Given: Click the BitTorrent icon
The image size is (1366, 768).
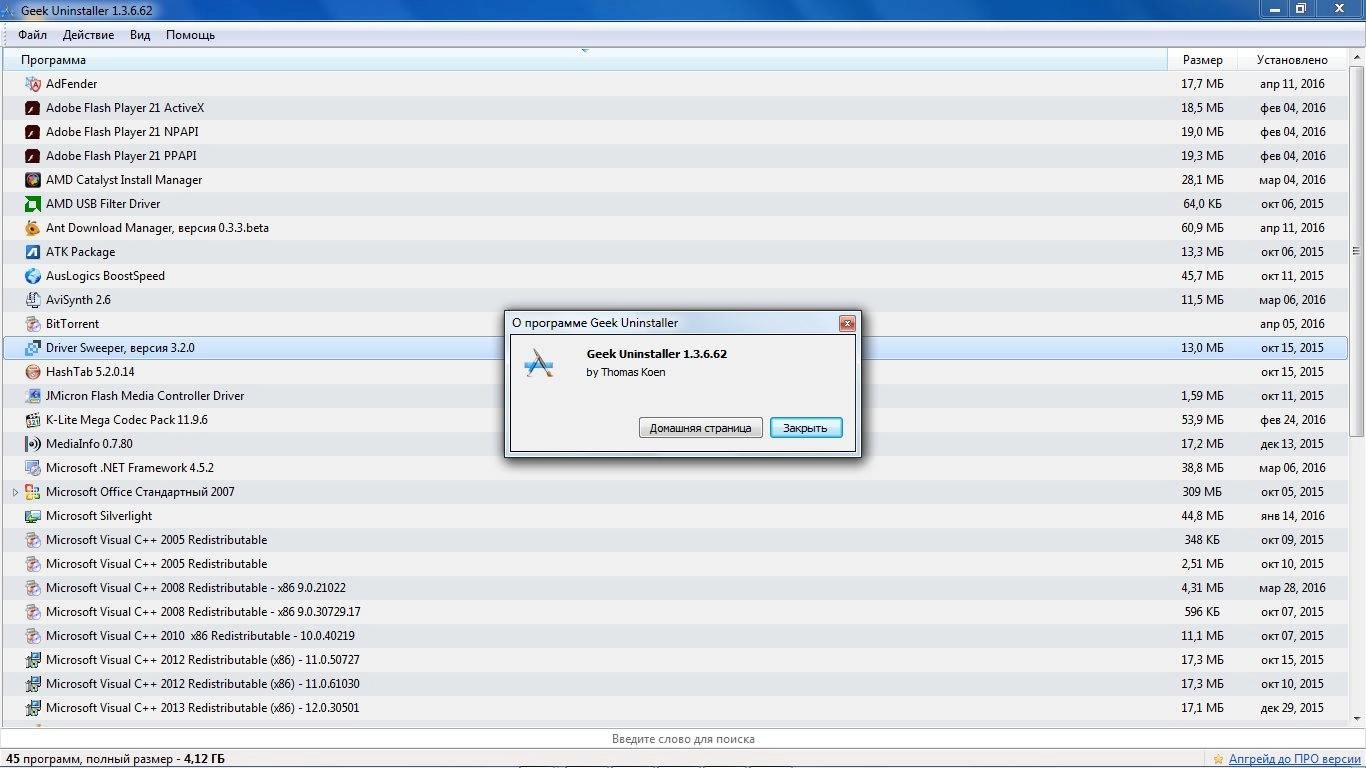Looking at the screenshot, I should tap(33, 324).
